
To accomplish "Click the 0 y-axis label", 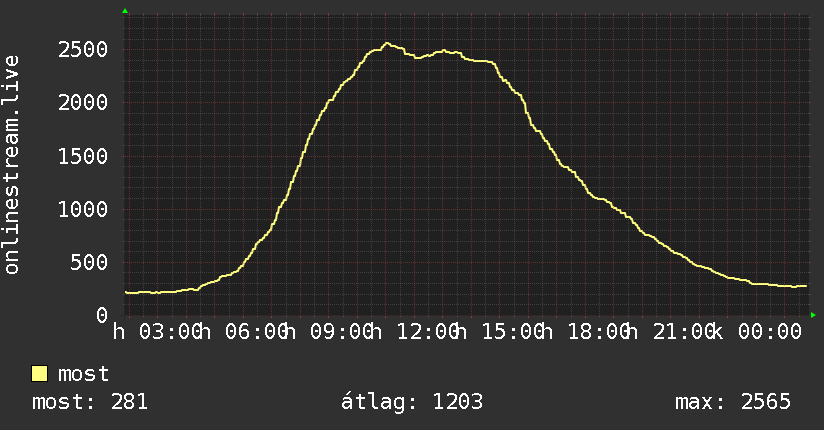I will point(102,315).
